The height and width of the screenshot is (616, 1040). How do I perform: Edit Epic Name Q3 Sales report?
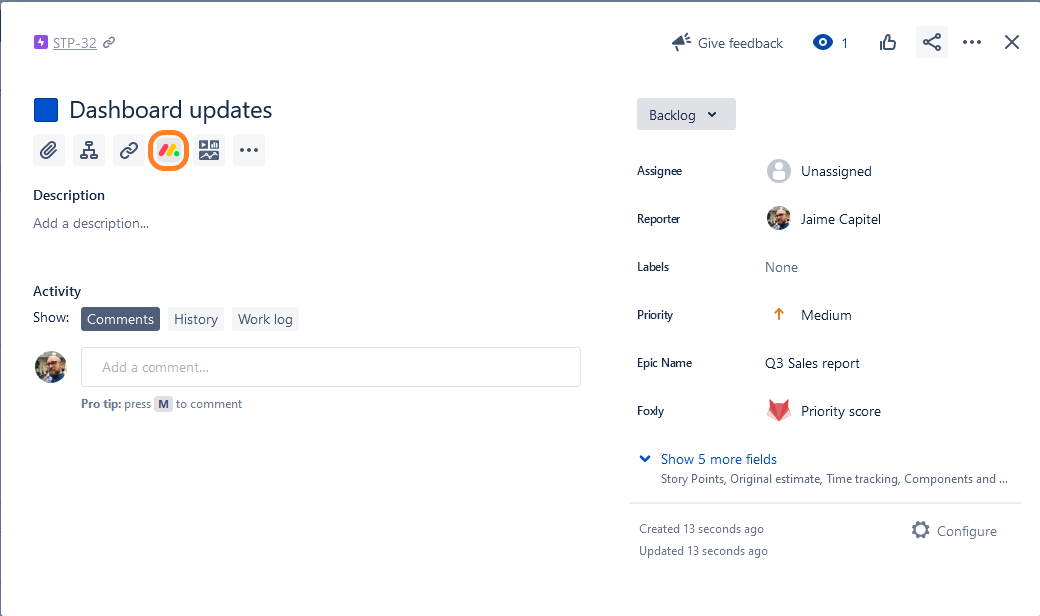click(812, 363)
